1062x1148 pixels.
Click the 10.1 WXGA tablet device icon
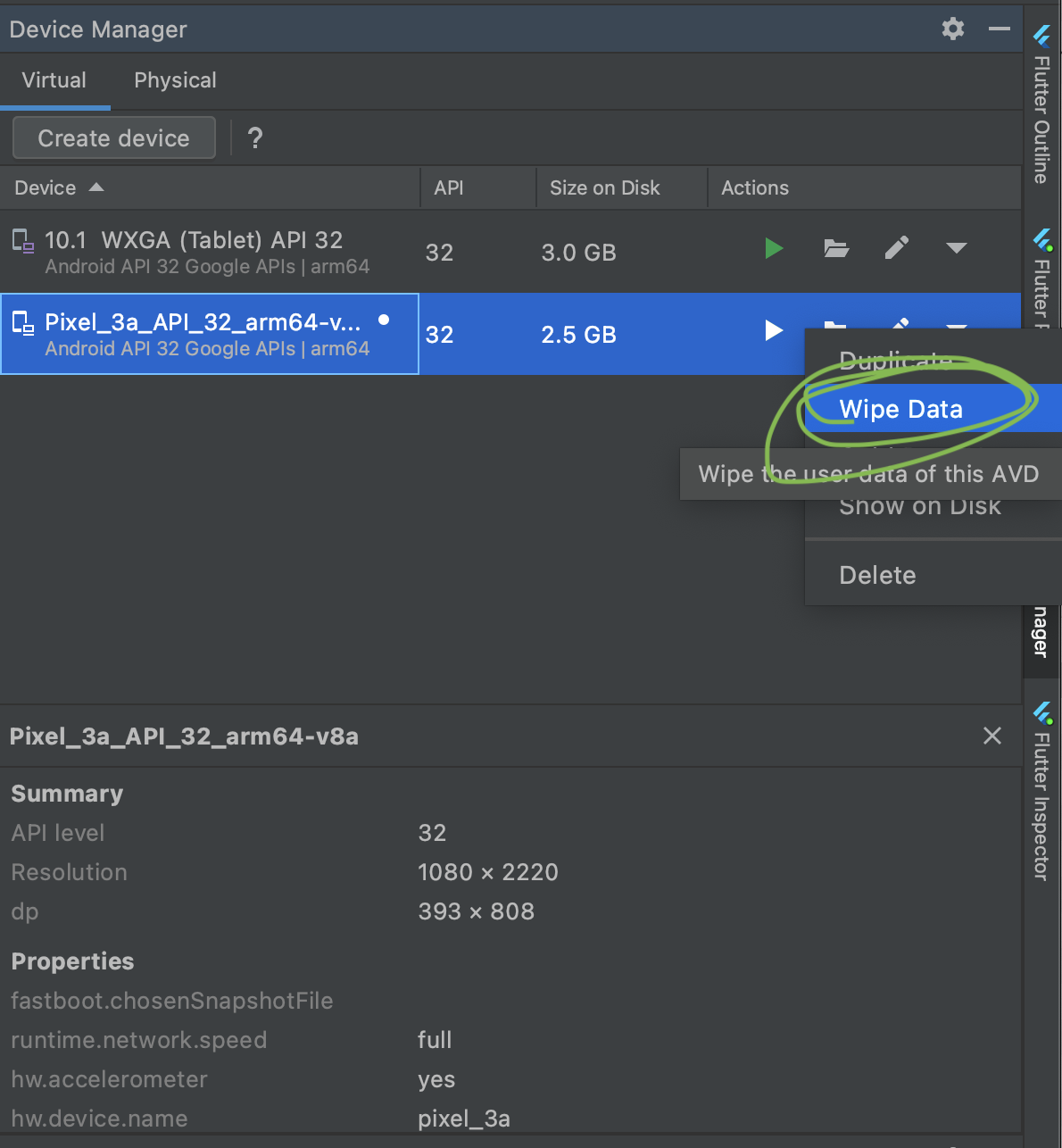(x=22, y=240)
